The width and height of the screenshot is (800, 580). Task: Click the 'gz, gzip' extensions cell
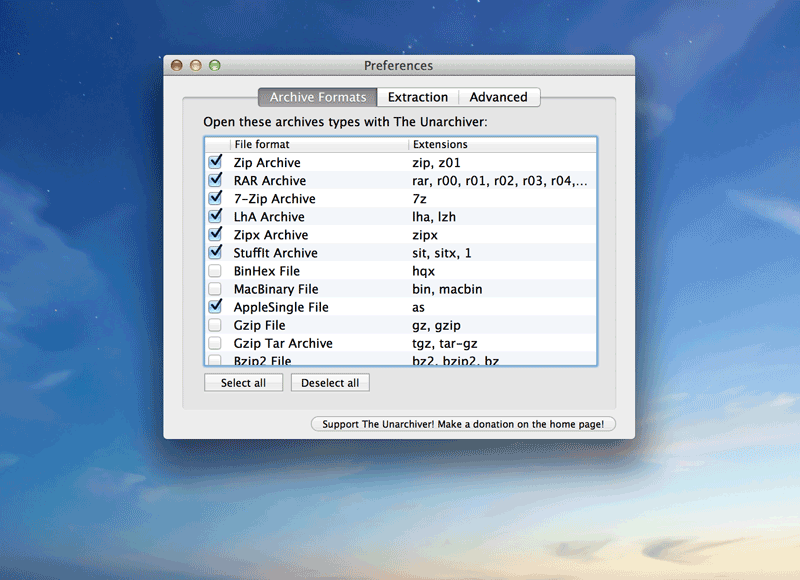[x=436, y=325]
